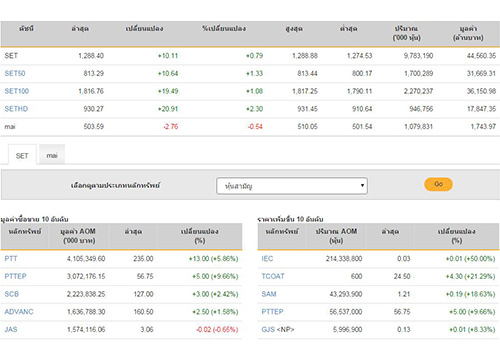This screenshot has width=500, height=360.
Task: Select TCOAT last price 24.50
Action: (x=402, y=276)
